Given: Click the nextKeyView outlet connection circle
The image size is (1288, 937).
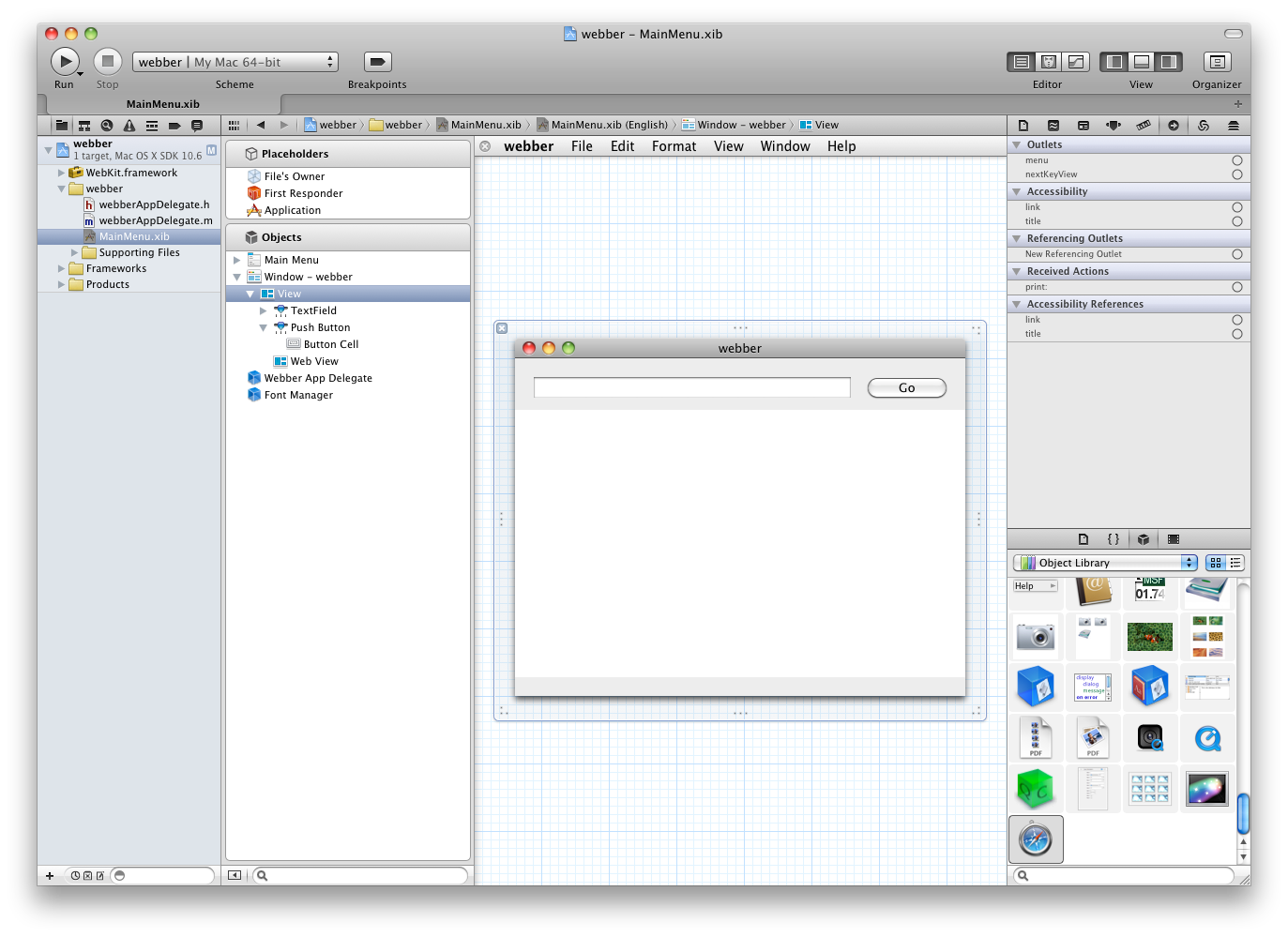Looking at the screenshot, I should (x=1237, y=174).
